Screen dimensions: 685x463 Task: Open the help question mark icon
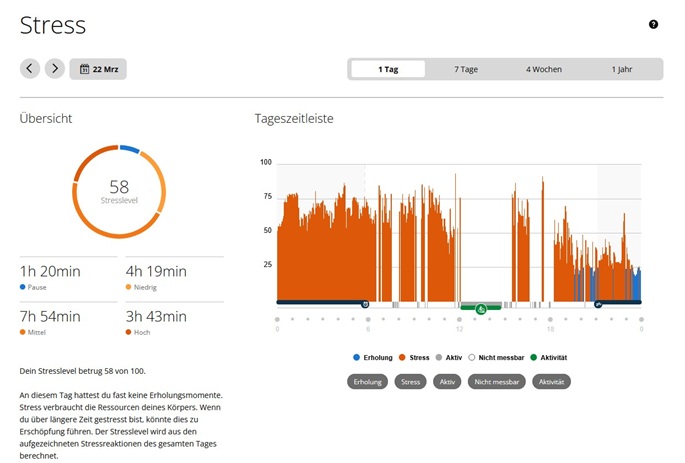pos(653,24)
